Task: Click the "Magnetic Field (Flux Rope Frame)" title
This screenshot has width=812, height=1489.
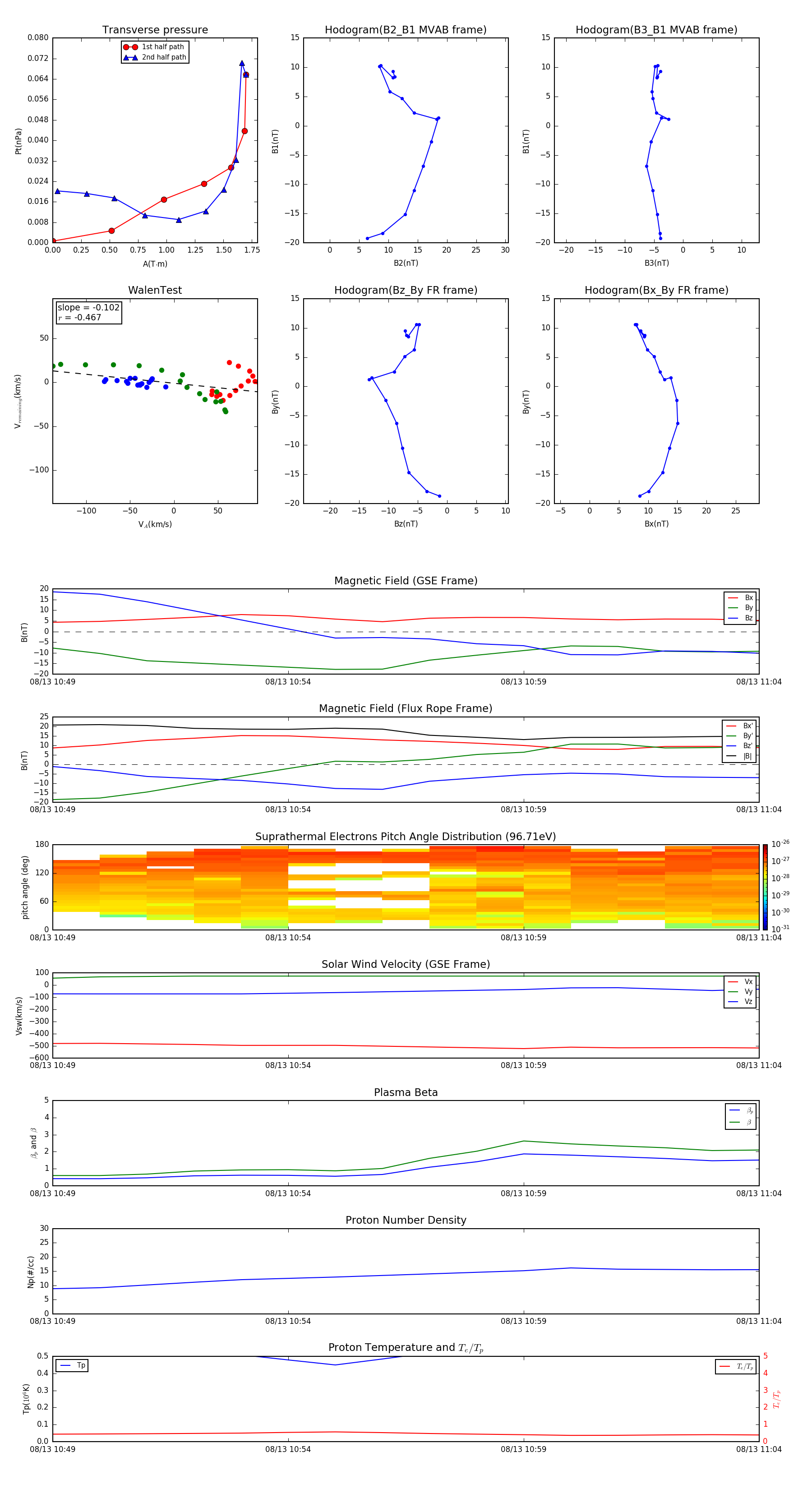Action: pos(406,709)
